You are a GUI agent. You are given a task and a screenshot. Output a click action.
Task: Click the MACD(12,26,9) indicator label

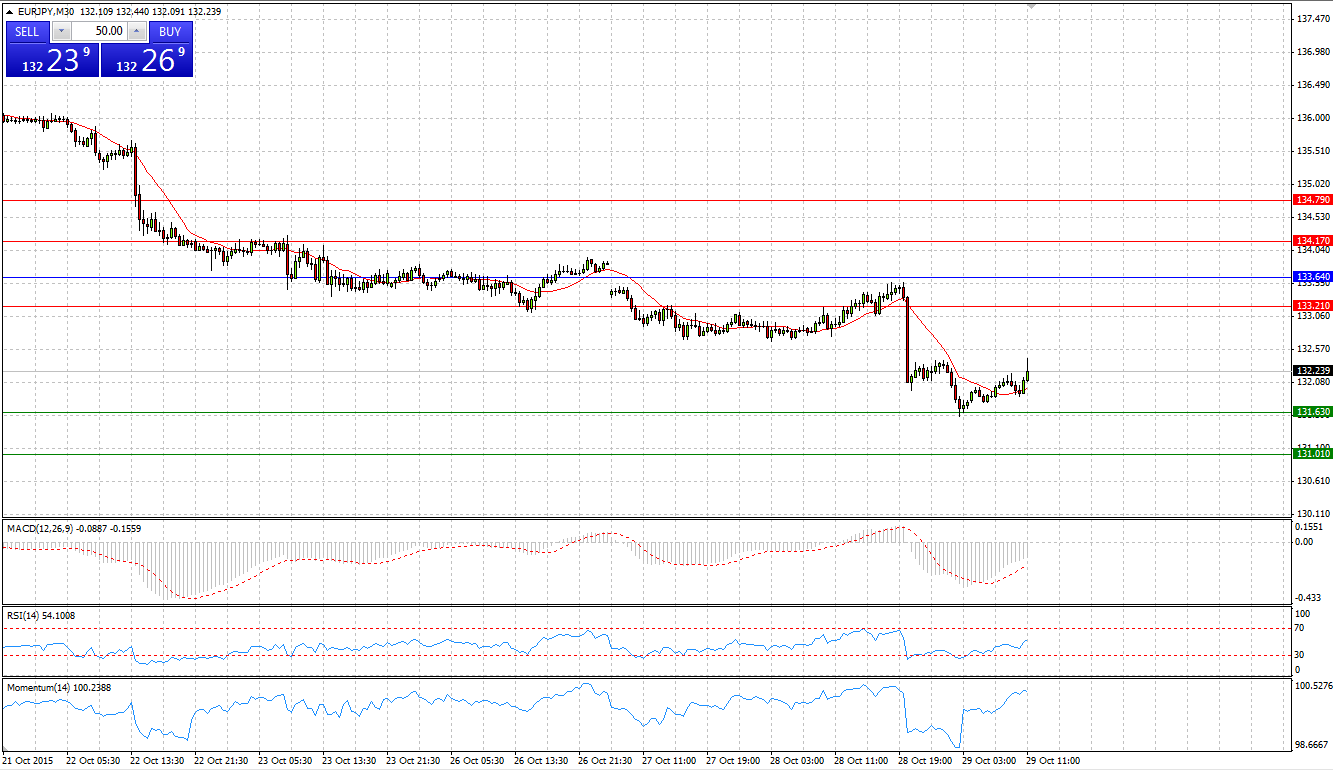pos(40,528)
